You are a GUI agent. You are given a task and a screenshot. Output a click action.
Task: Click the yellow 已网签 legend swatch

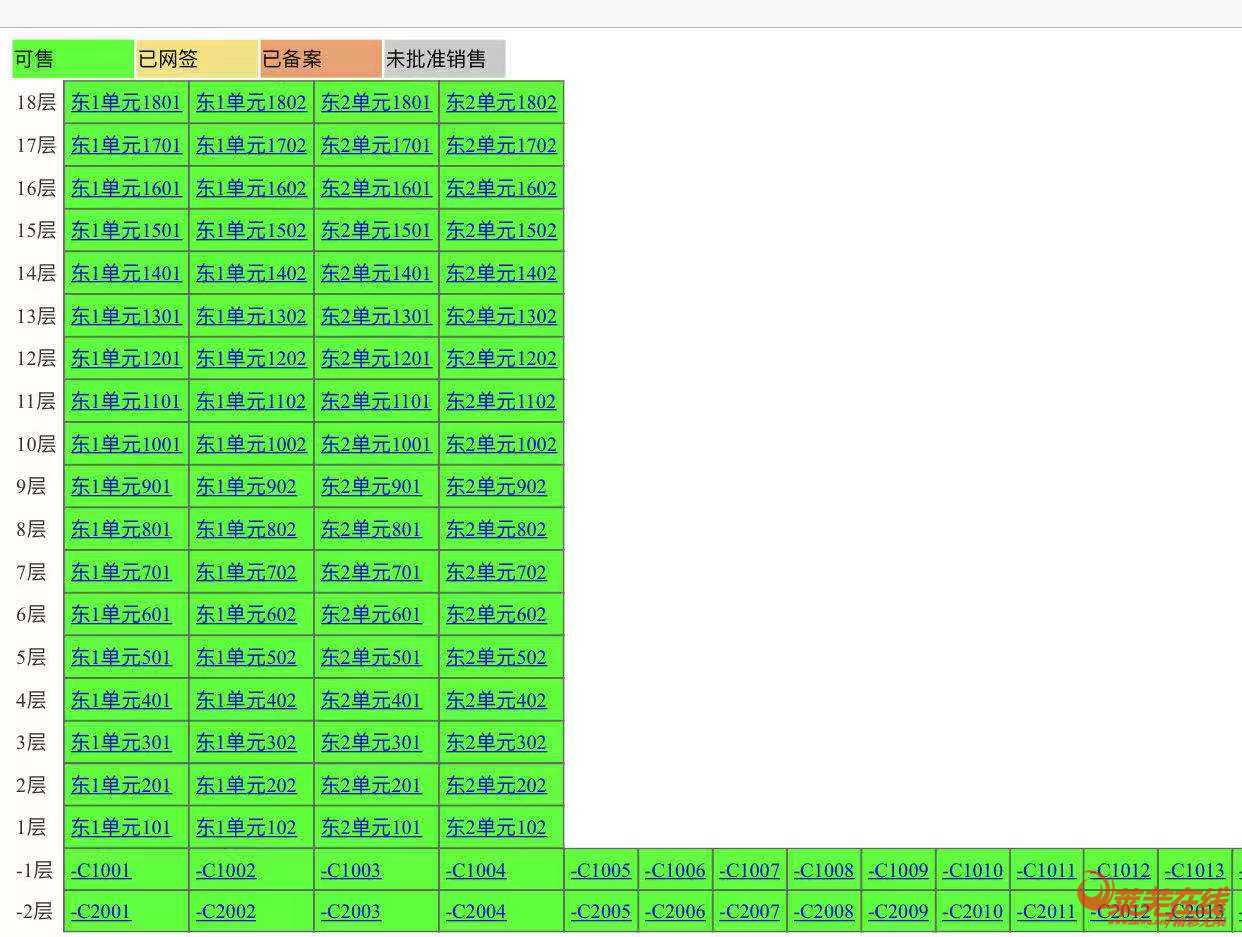tap(197, 59)
